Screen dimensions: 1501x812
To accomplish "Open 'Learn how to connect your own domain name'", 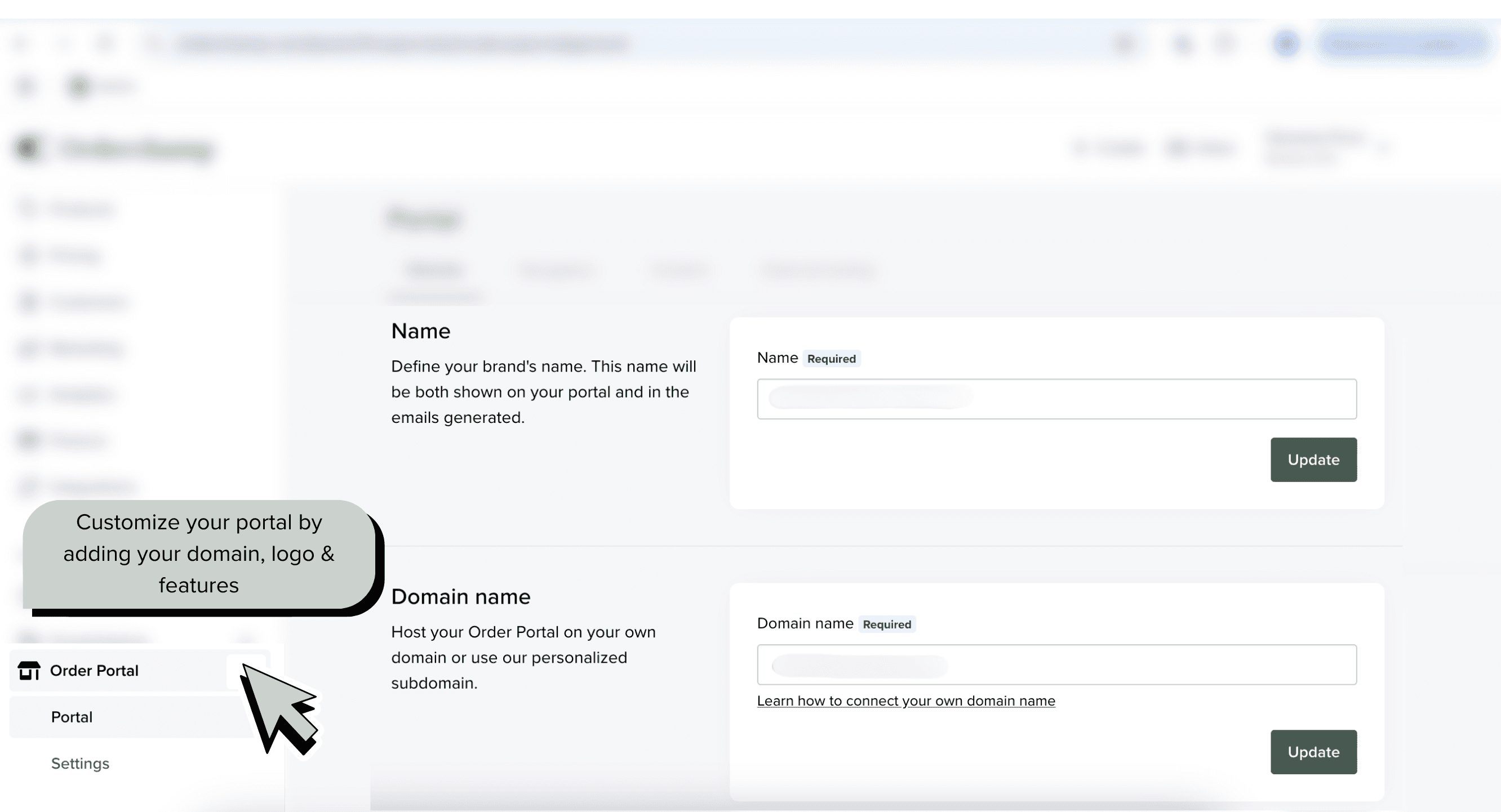I will point(905,701).
